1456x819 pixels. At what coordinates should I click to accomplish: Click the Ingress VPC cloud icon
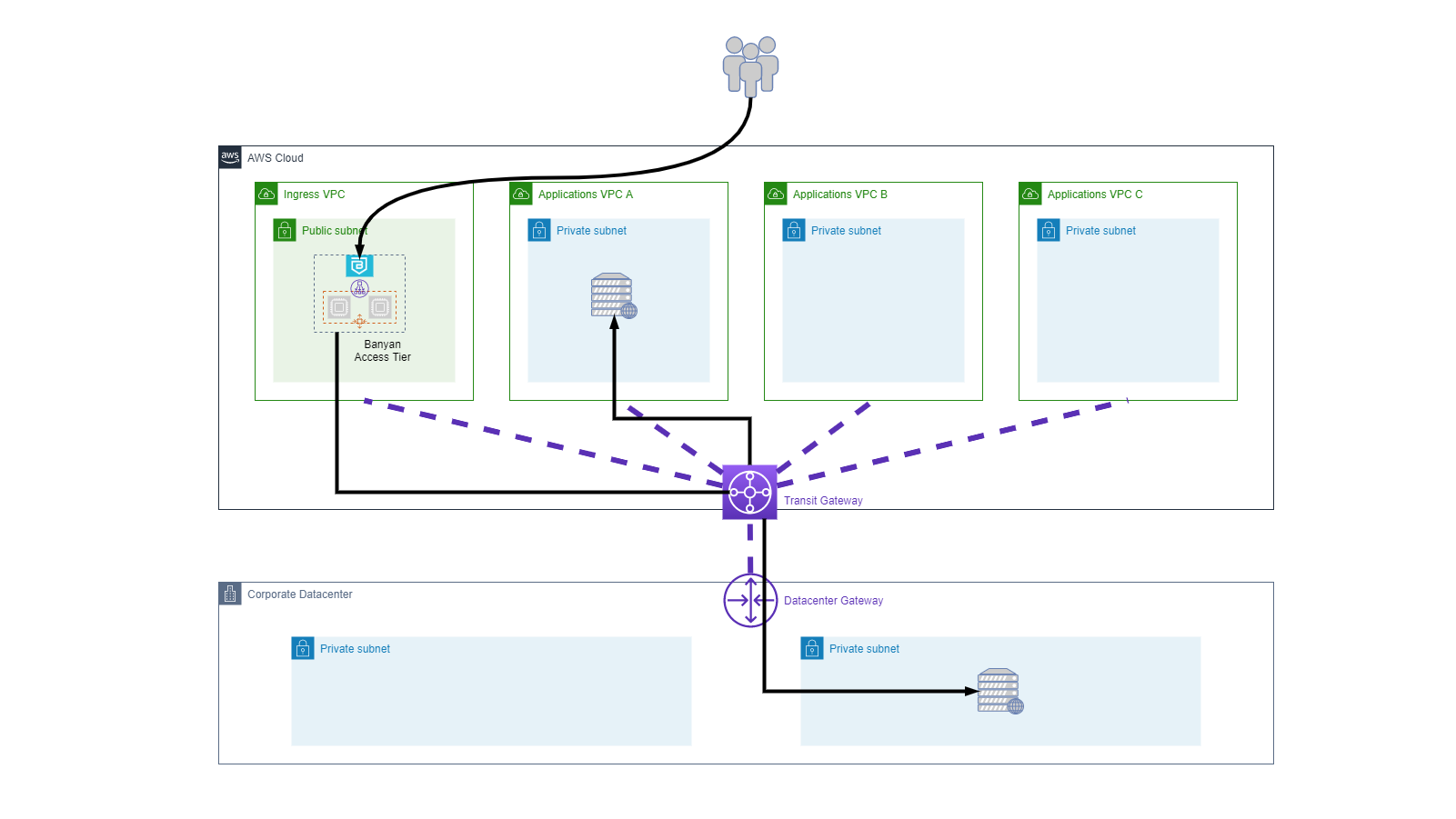(x=266, y=194)
